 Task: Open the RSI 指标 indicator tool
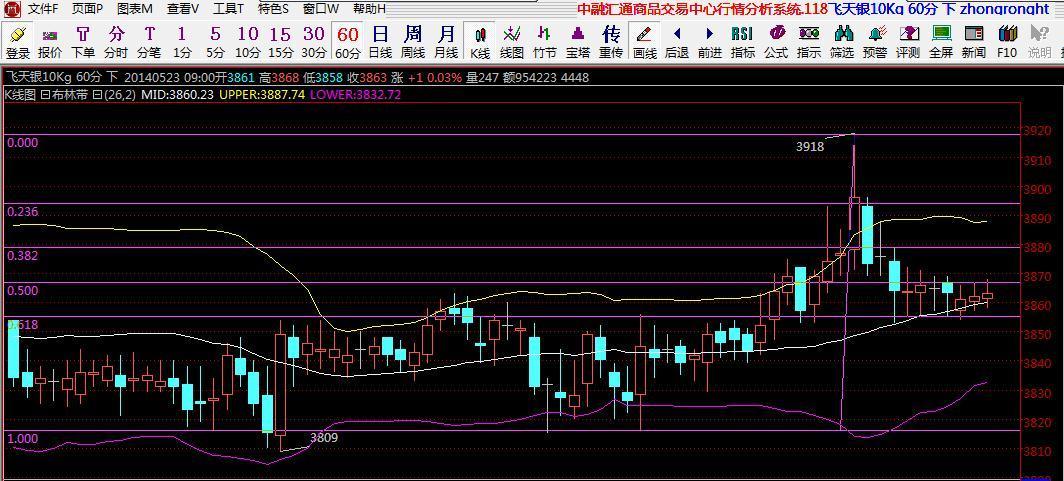[x=742, y=41]
